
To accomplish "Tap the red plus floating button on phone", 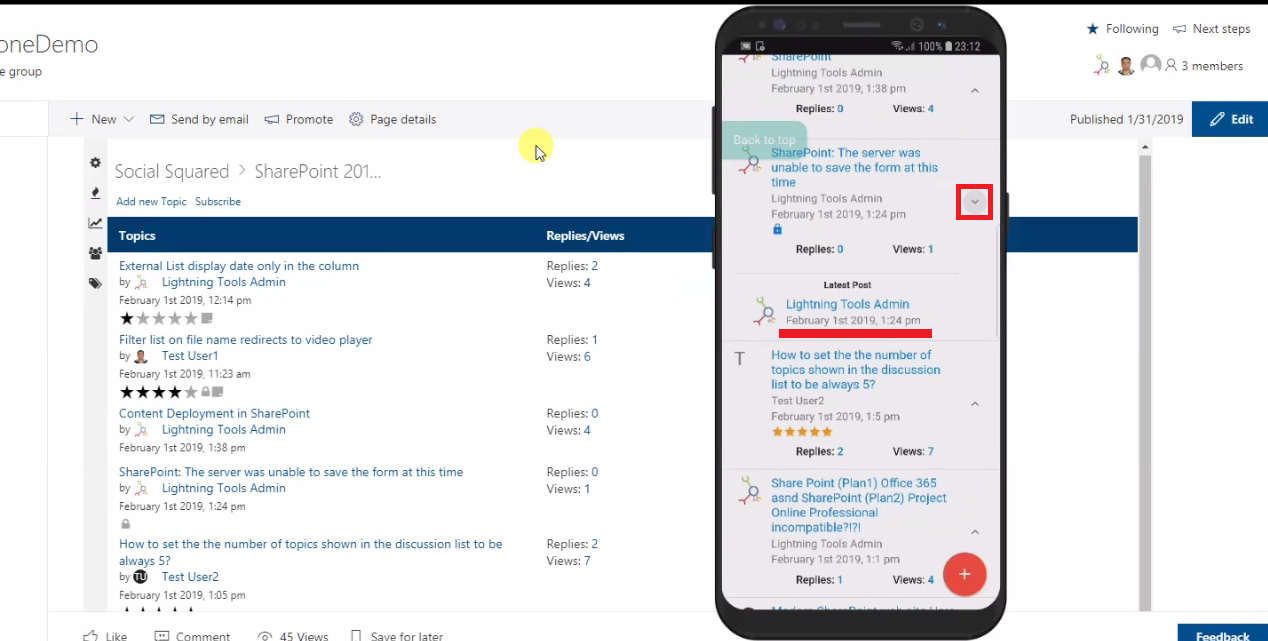I will [965, 574].
